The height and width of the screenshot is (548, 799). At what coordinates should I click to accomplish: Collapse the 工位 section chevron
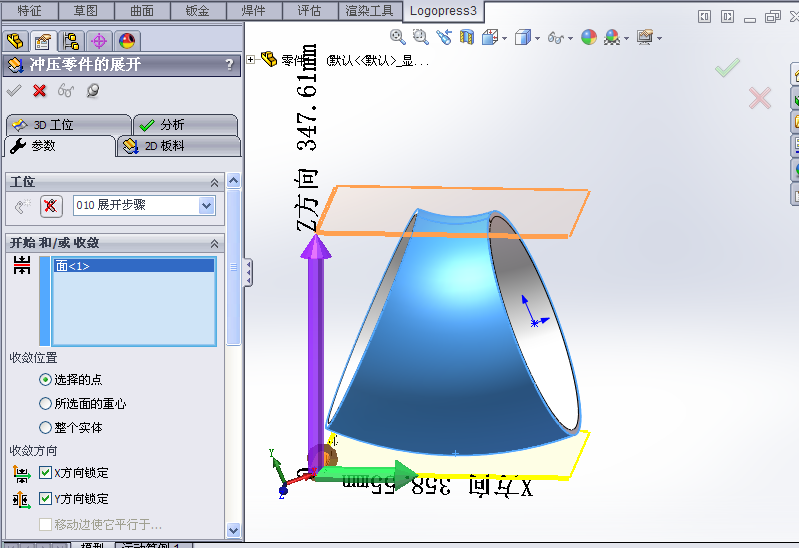[215, 182]
